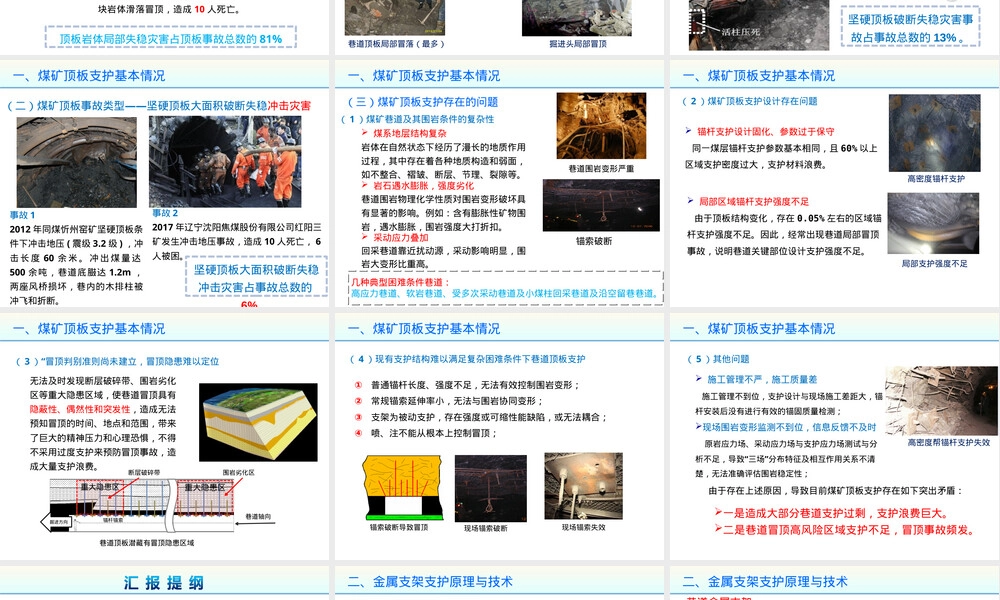Select the slide headed （三）煤矿顶板支护存在的问题

(499, 184)
